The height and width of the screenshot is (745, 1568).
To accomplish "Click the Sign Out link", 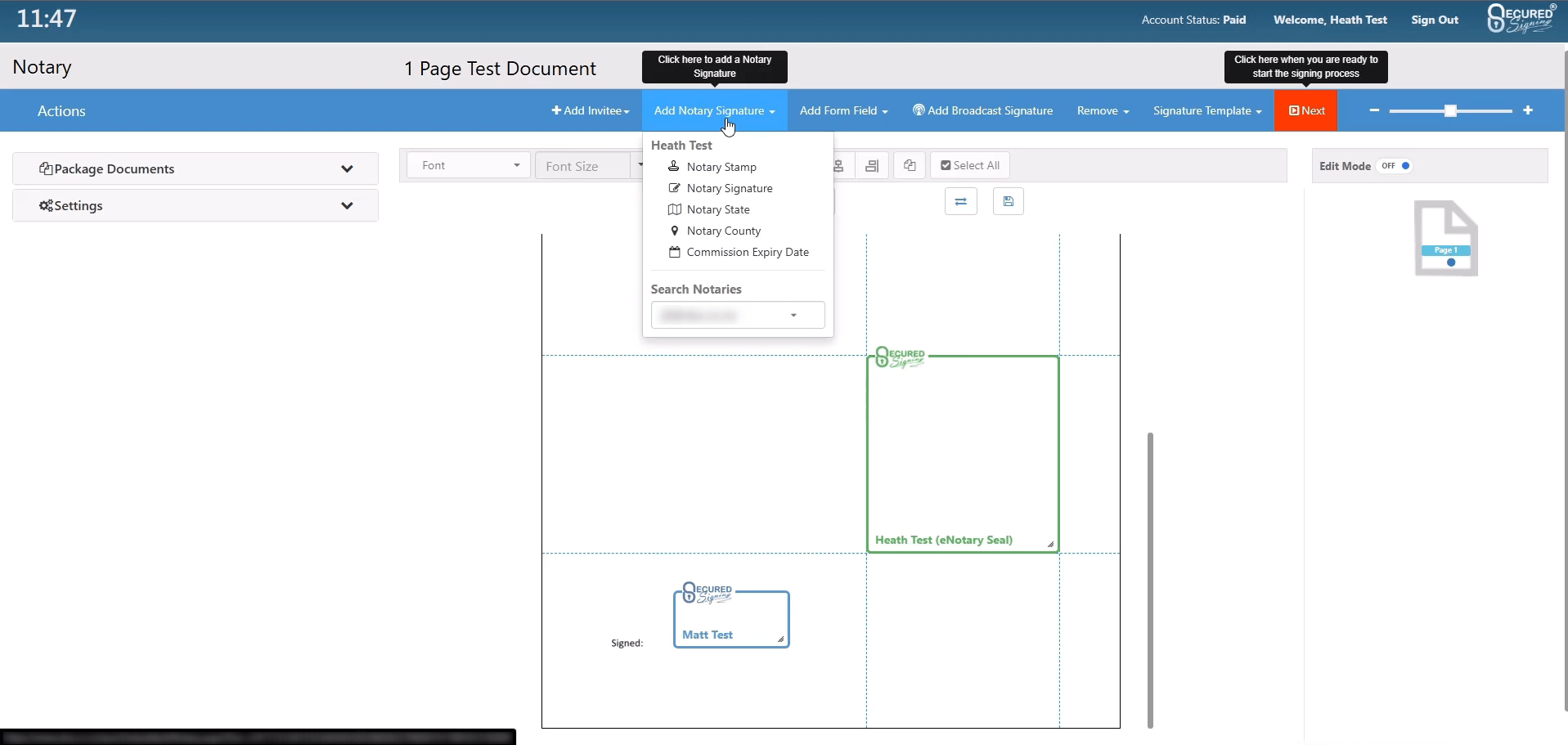I will coord(1434,20).
